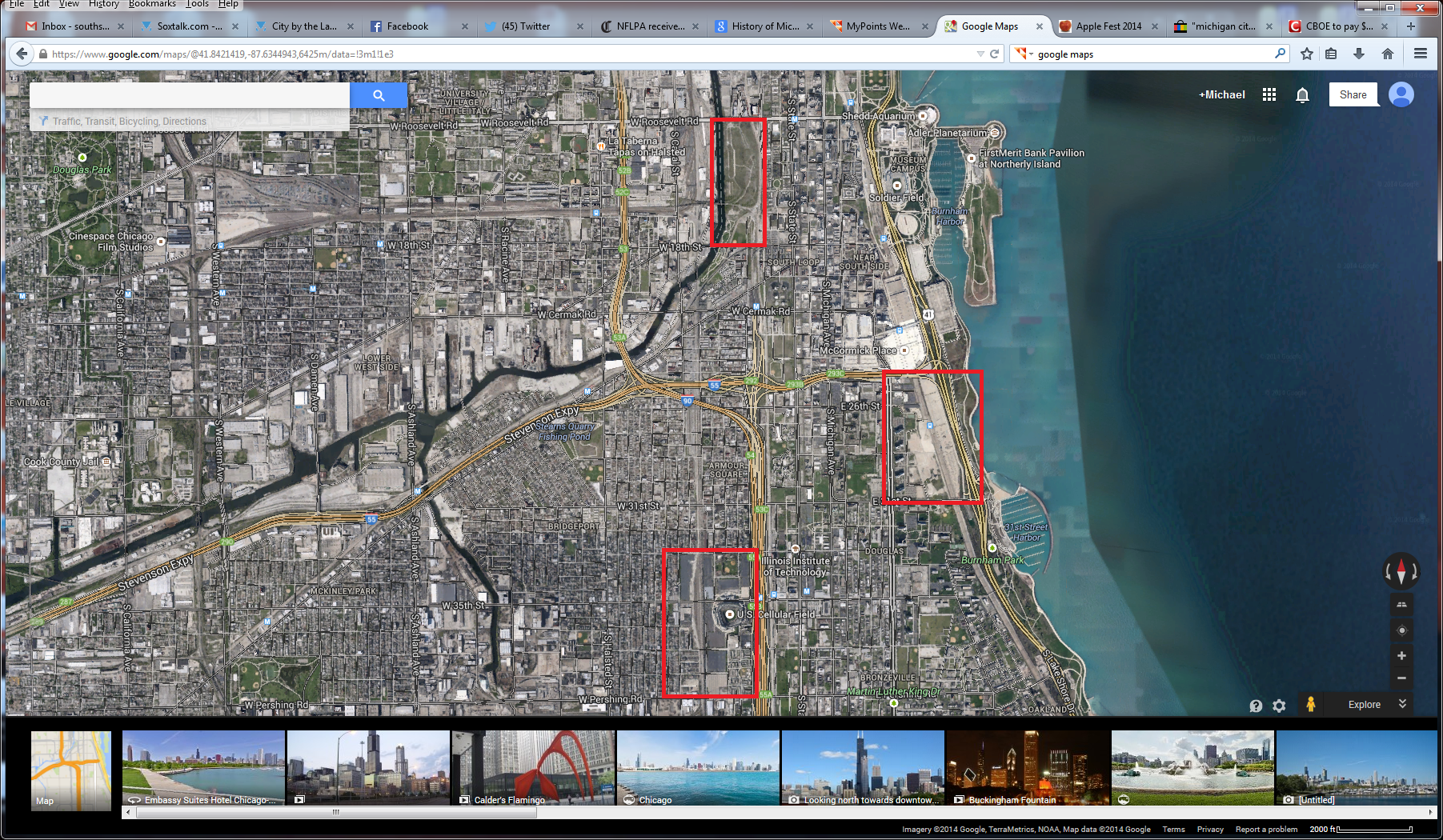Viewport: 1443px width, 840px height.
Task: Open the map settings gear
Action: (x=1279, y=706)
